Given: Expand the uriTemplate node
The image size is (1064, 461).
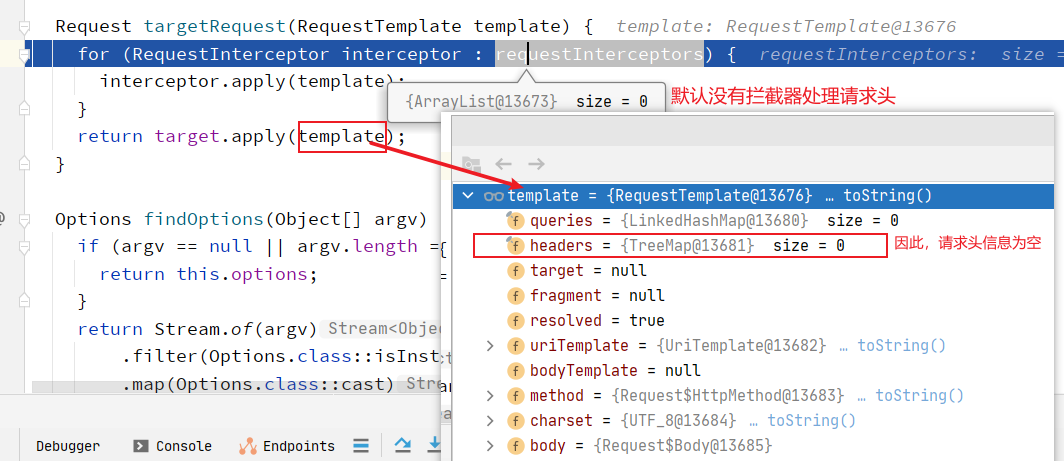Looking at the screenshot, I should tap(491, 346).
